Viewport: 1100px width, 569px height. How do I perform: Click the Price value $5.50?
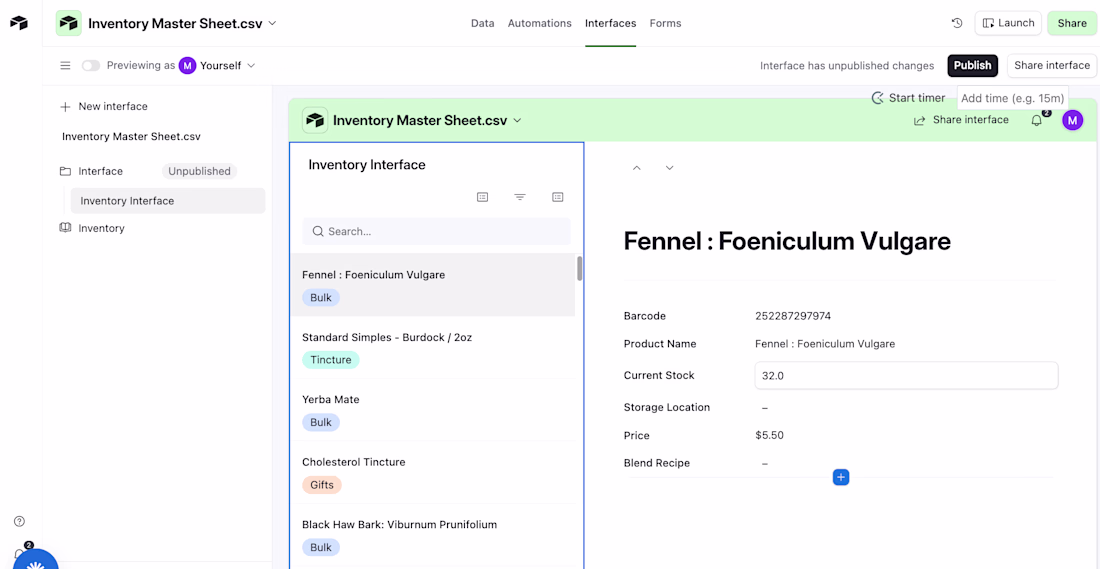pyautogui.click(x=770, y=435)
